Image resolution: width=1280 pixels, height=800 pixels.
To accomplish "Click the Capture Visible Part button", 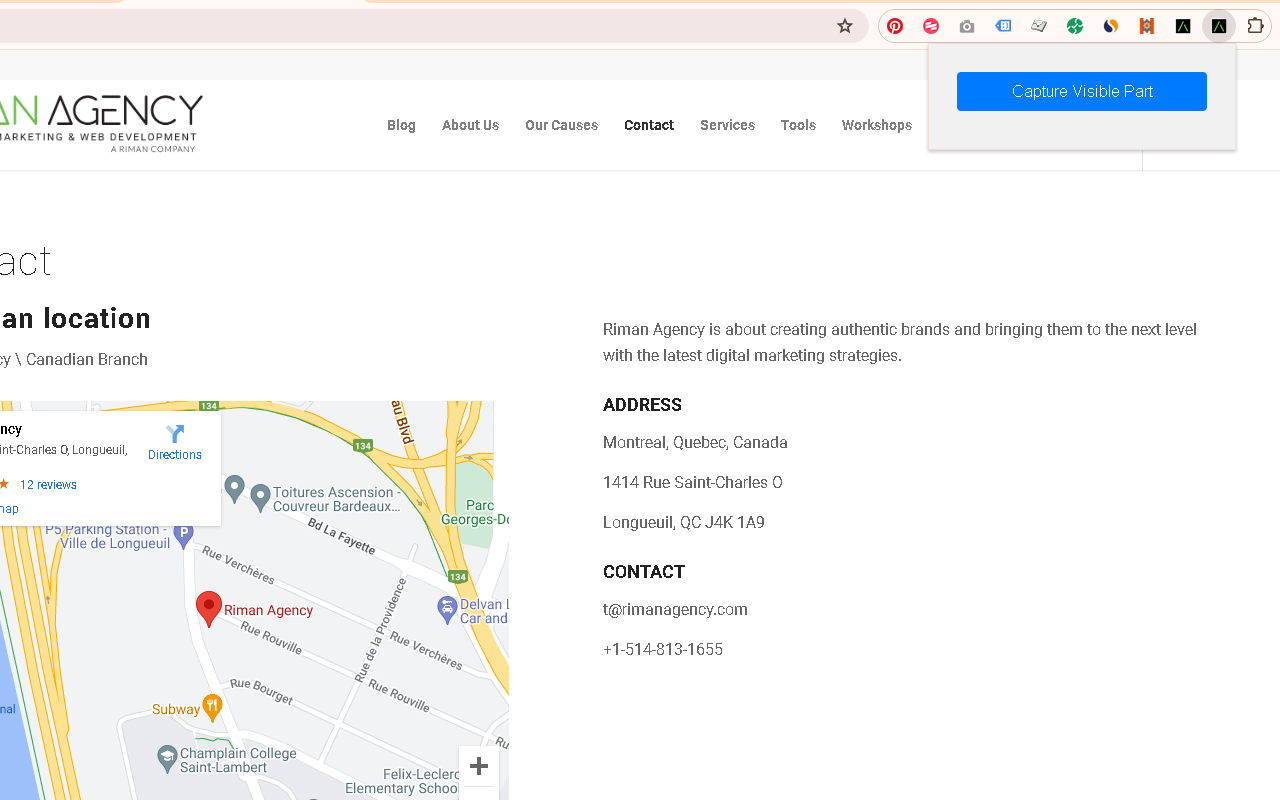I will pos(1081,91).
